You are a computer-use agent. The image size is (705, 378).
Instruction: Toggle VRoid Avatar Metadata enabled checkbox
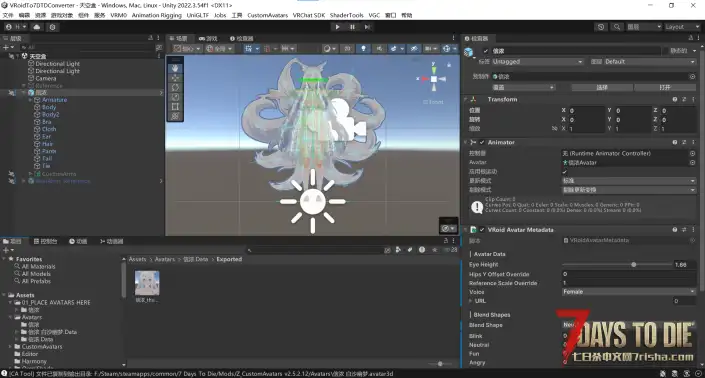pos(482,230)
